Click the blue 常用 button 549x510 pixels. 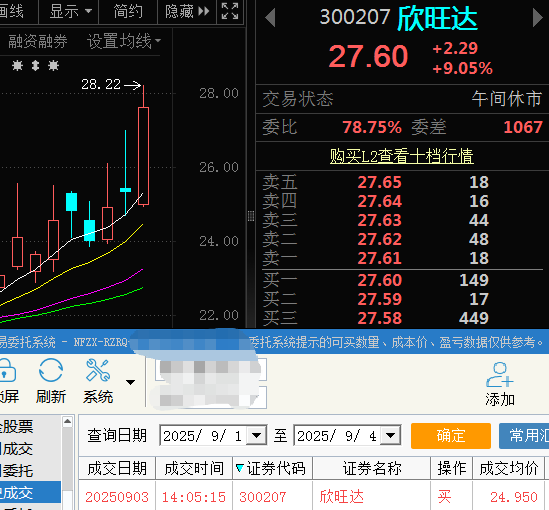coord(524,436)
